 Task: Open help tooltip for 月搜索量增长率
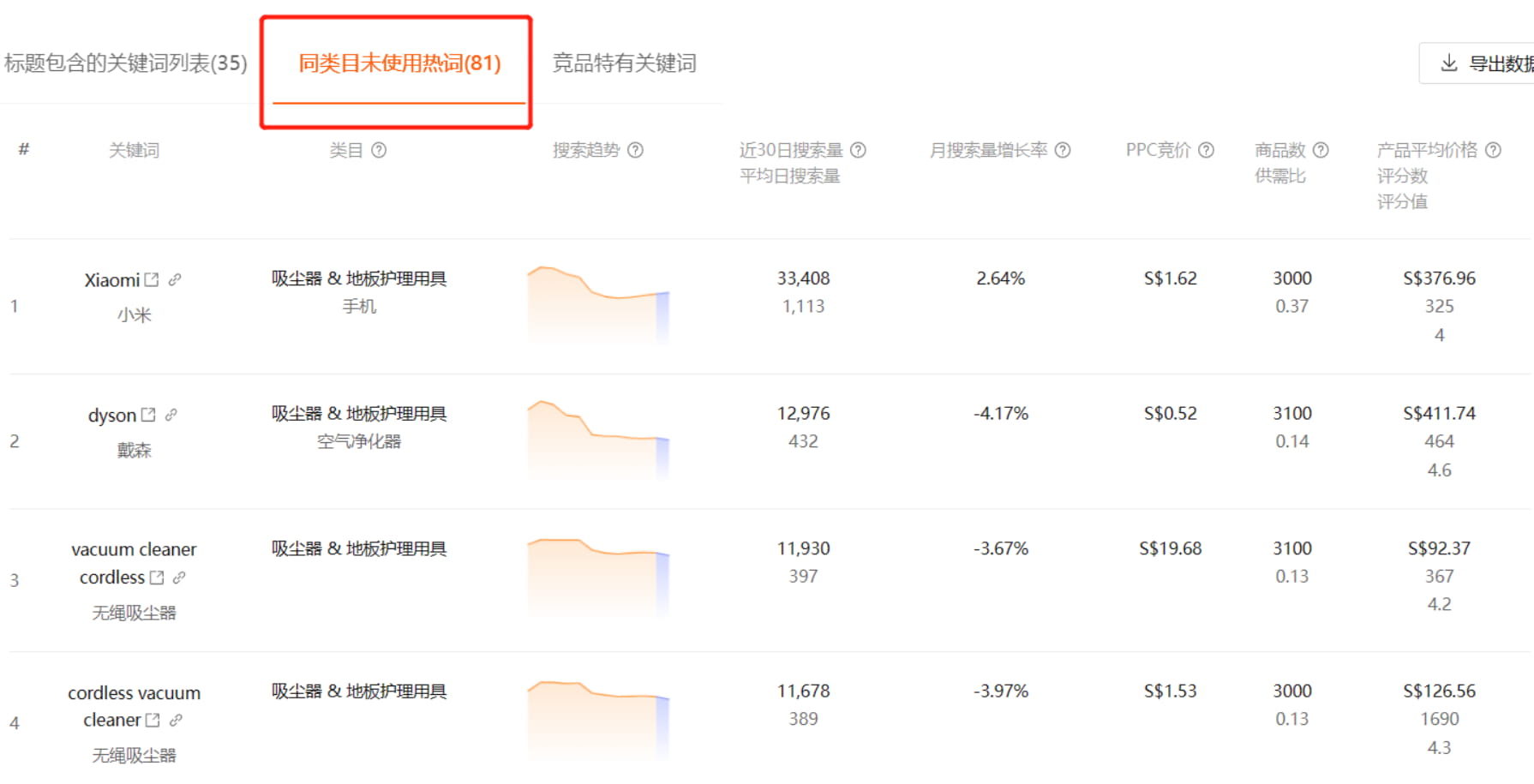click(x=1064, y=150)
